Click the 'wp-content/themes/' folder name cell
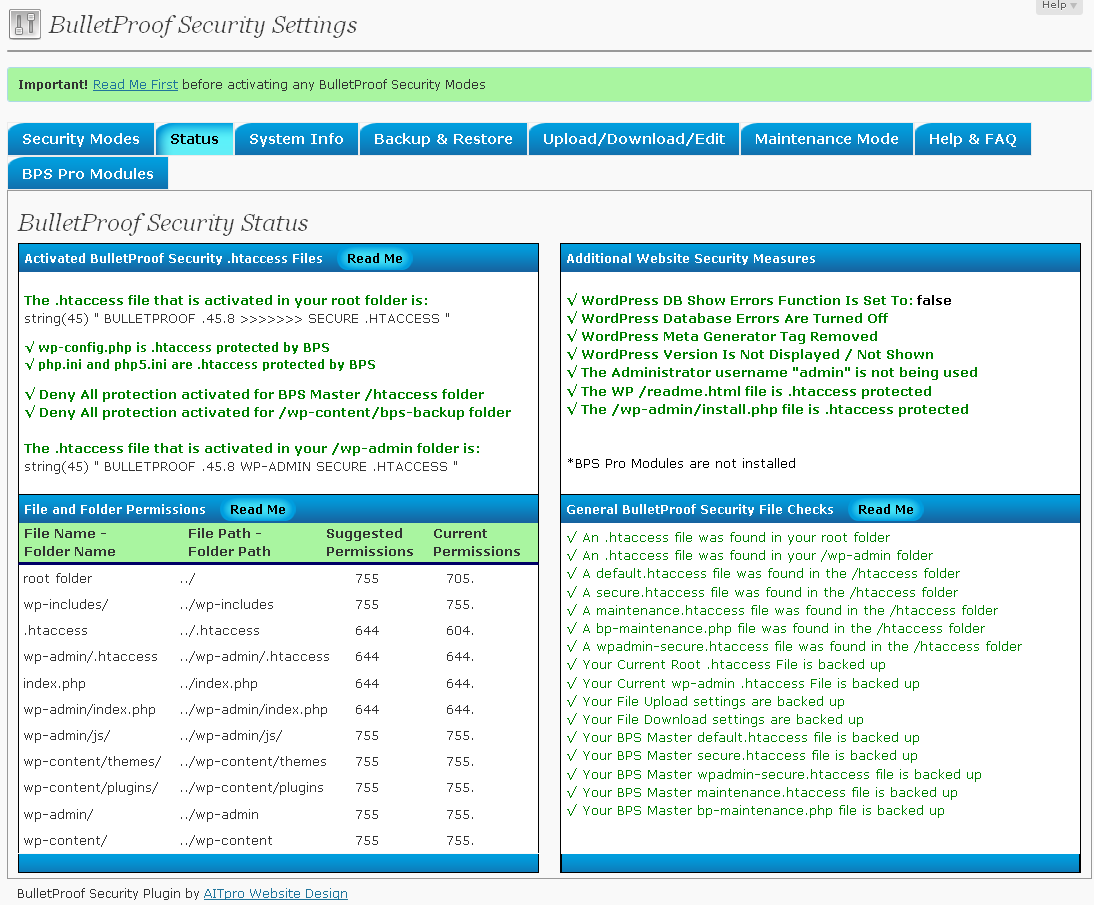The width and height of the screenshot is (1094, 905). tap(92, 761)
